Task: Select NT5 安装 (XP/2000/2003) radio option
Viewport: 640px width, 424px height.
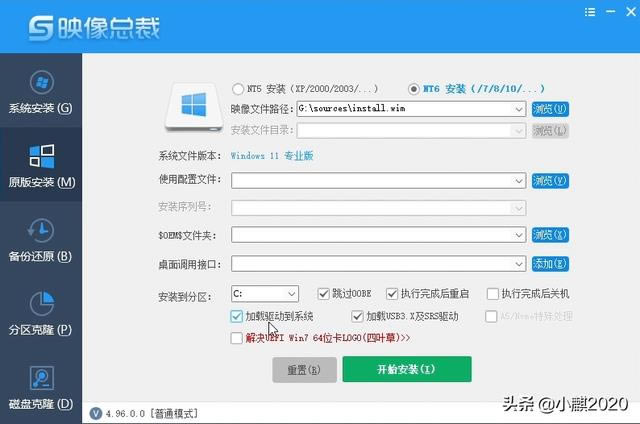Action: (238, 89)
